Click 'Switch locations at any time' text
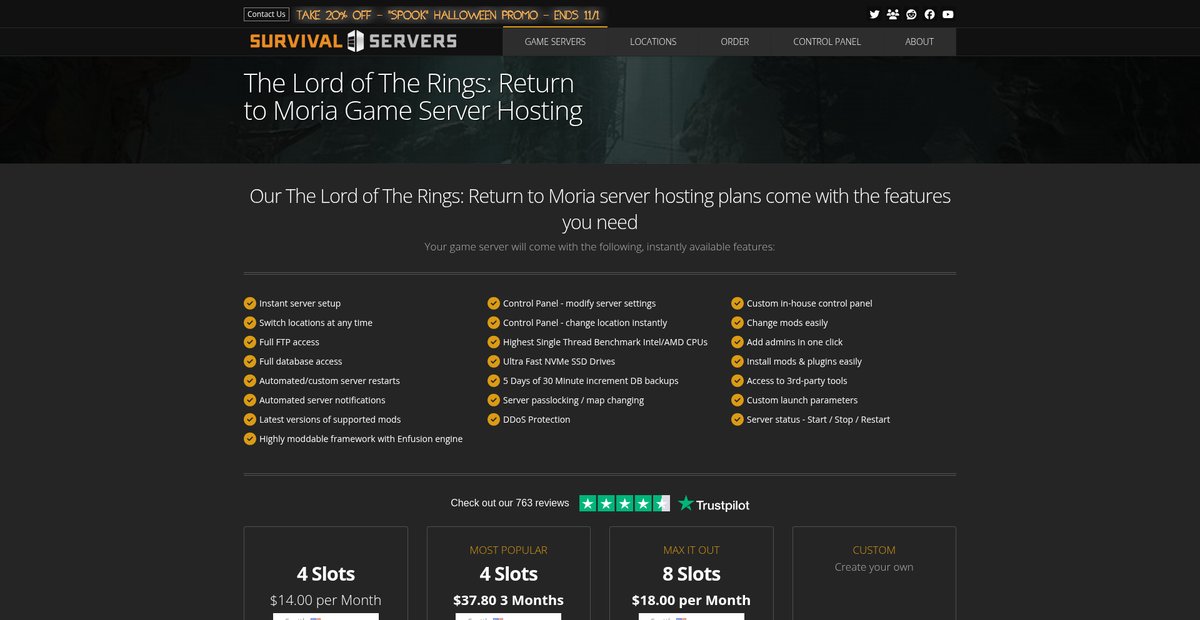 pyautogui.click(x=316, y=323)
